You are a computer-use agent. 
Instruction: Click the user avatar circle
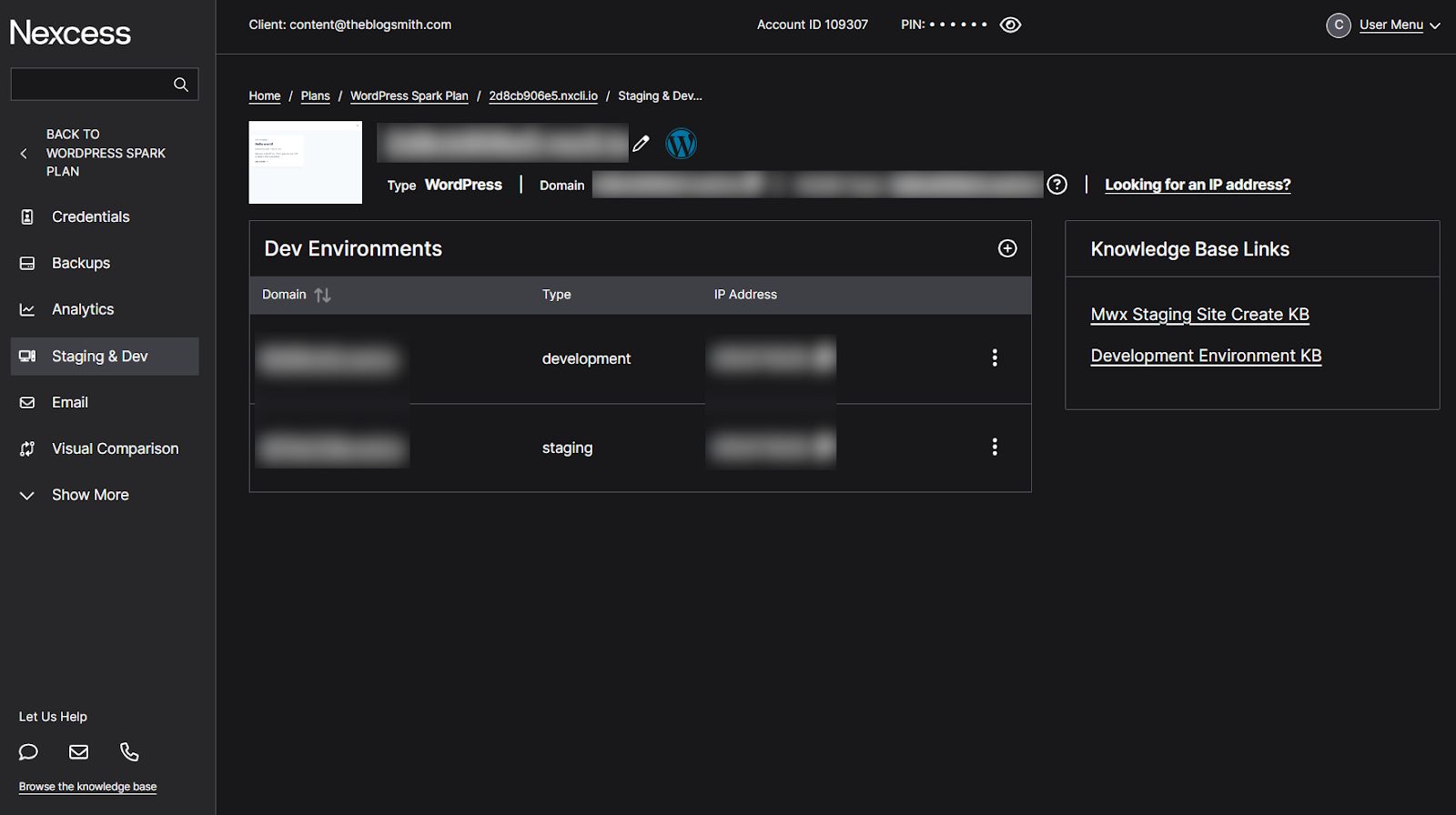click(1339, 25)
